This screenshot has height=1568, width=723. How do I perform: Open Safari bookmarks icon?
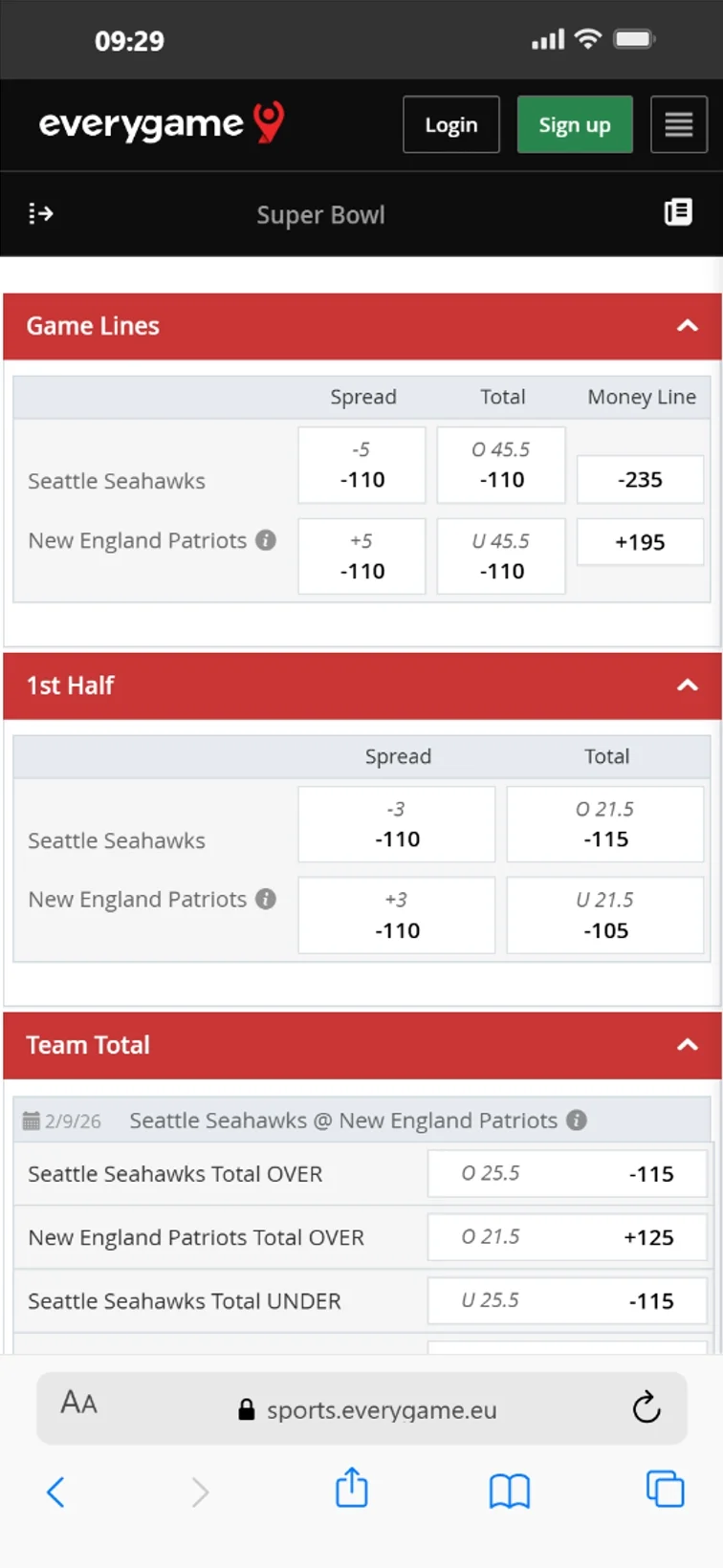[x=510, y=1491]
